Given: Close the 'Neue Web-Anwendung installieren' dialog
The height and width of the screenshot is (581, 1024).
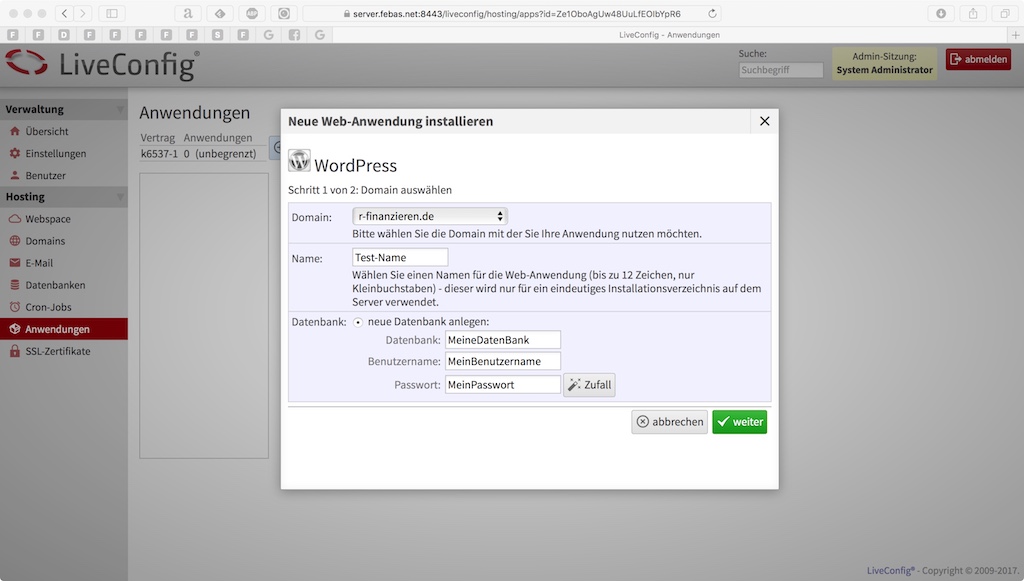Looking at the screenshot, I should coord(765,121).
